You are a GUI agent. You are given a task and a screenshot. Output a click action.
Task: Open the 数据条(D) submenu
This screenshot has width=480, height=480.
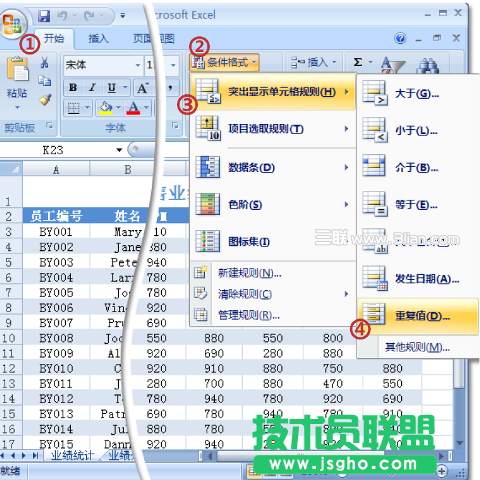[x=273, y=167]
